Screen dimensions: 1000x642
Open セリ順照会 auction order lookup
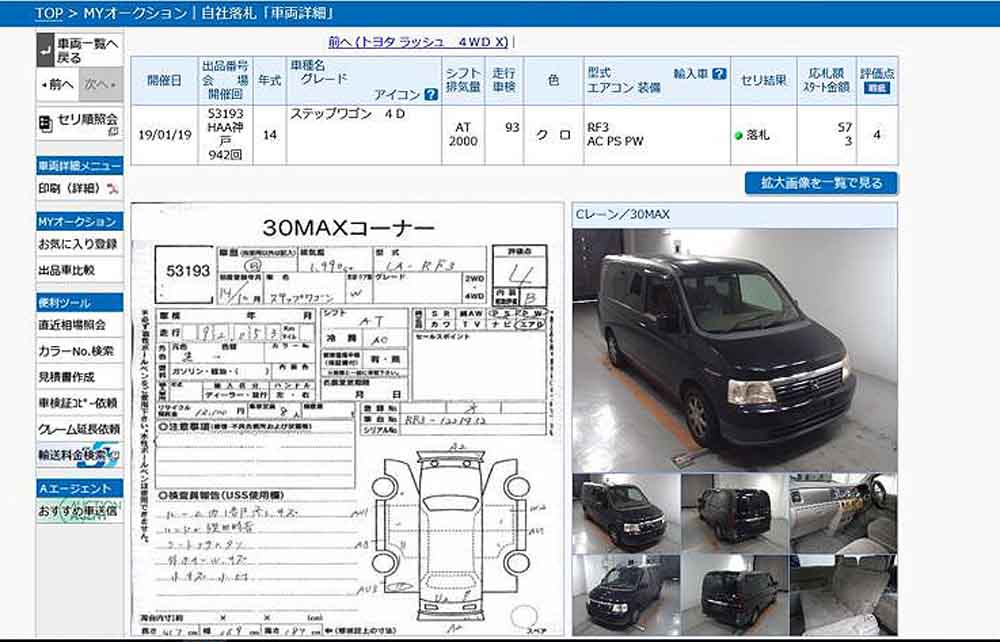(x=80, y=123)
